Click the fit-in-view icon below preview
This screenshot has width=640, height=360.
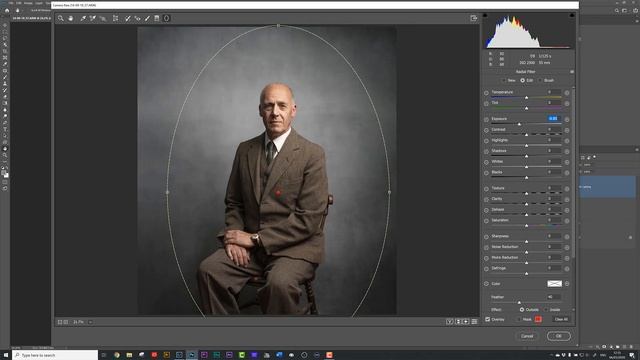coord(60,322)
